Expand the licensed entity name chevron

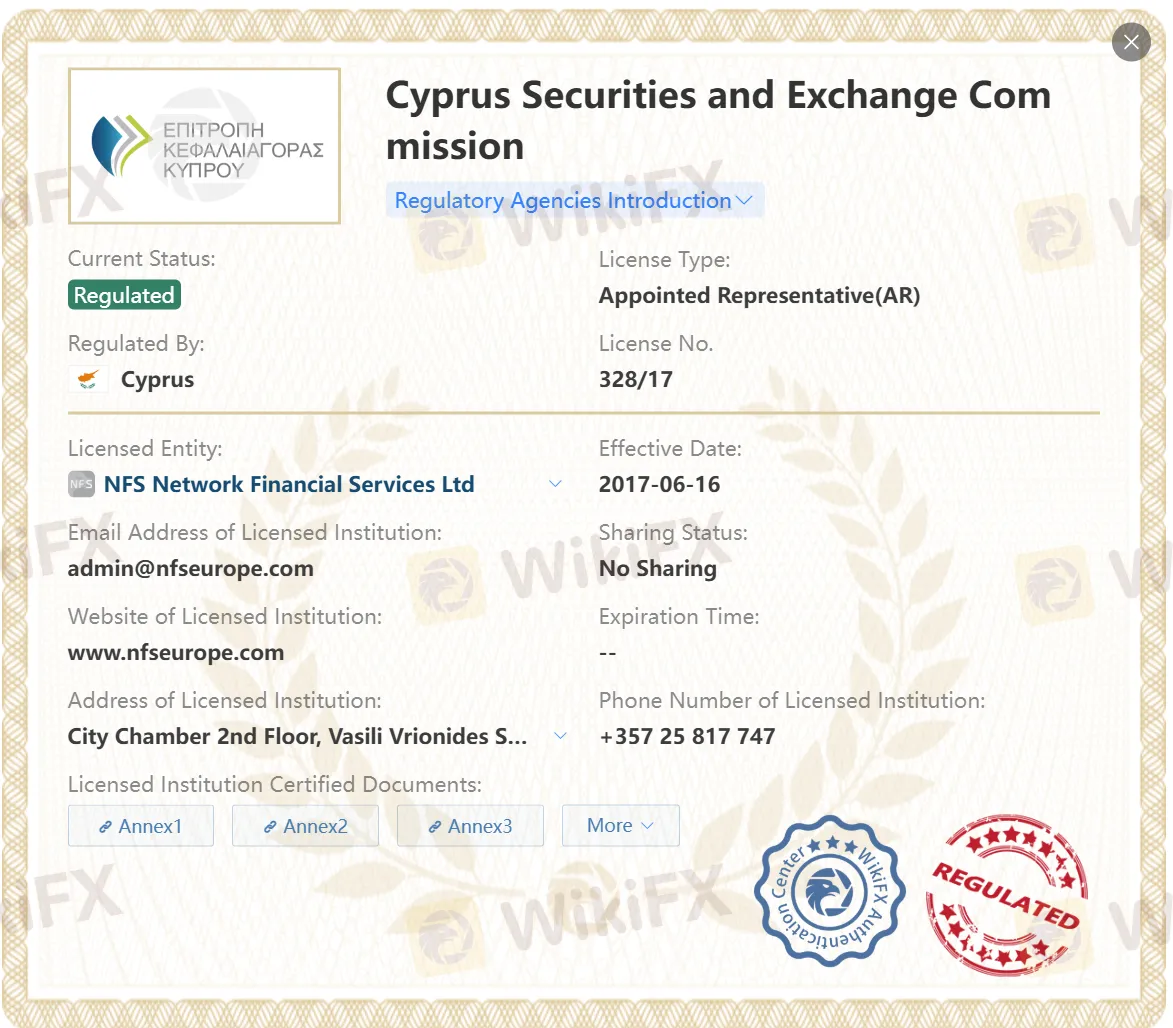tap(556, 484)
